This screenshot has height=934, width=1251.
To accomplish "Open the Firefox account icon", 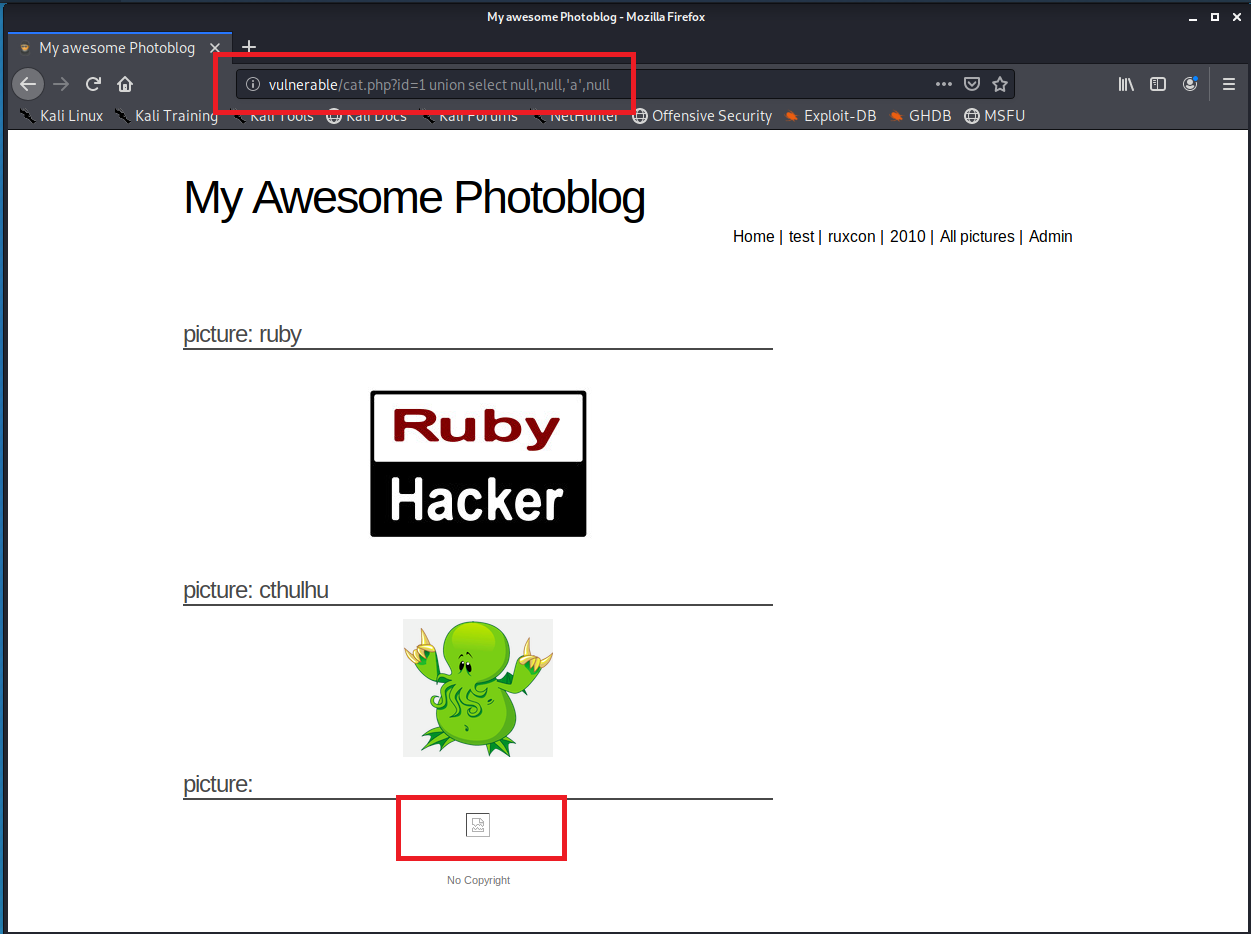I will 1190,84.
